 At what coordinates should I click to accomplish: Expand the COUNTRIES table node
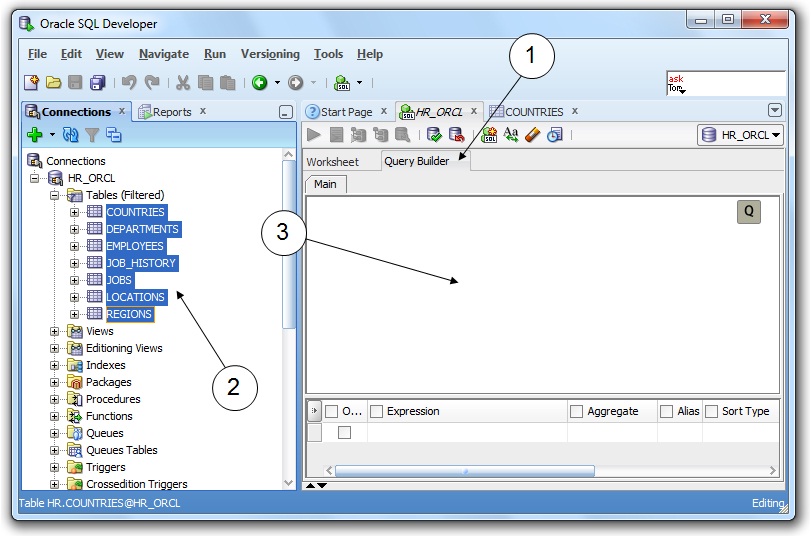tap(74, 213)
